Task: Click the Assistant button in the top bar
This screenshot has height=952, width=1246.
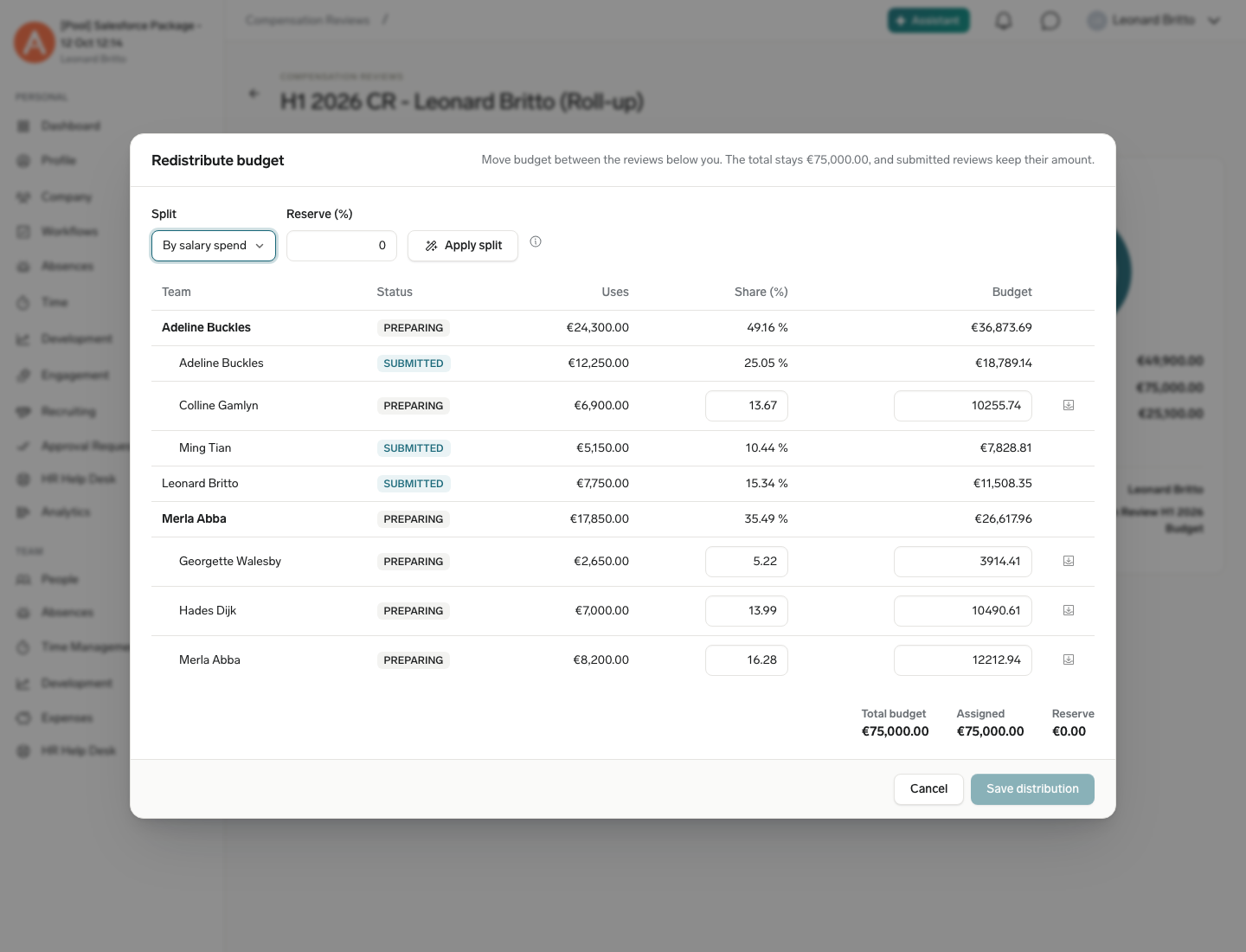Action: coord(928,20)
